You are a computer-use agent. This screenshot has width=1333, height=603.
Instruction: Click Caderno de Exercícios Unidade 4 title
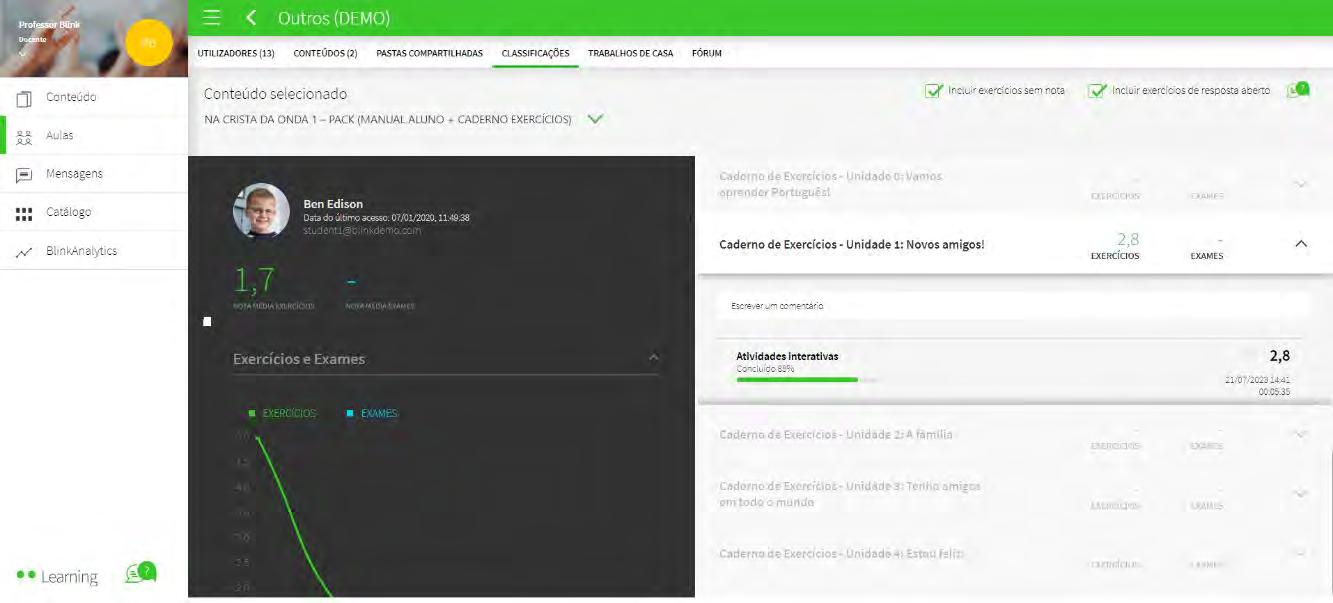[x=841, y=553]
